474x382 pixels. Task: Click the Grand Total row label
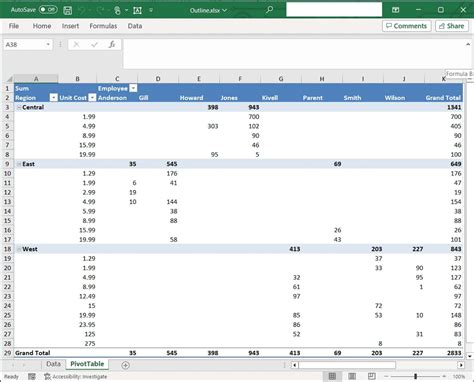click(x=32, y=353)
